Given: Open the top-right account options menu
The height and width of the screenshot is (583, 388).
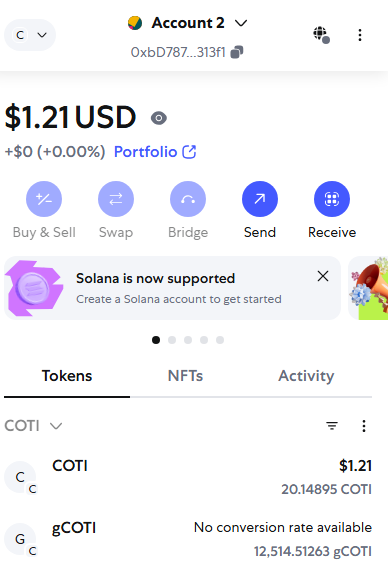Looking at the screenshot, I should (x=360, y=35).
